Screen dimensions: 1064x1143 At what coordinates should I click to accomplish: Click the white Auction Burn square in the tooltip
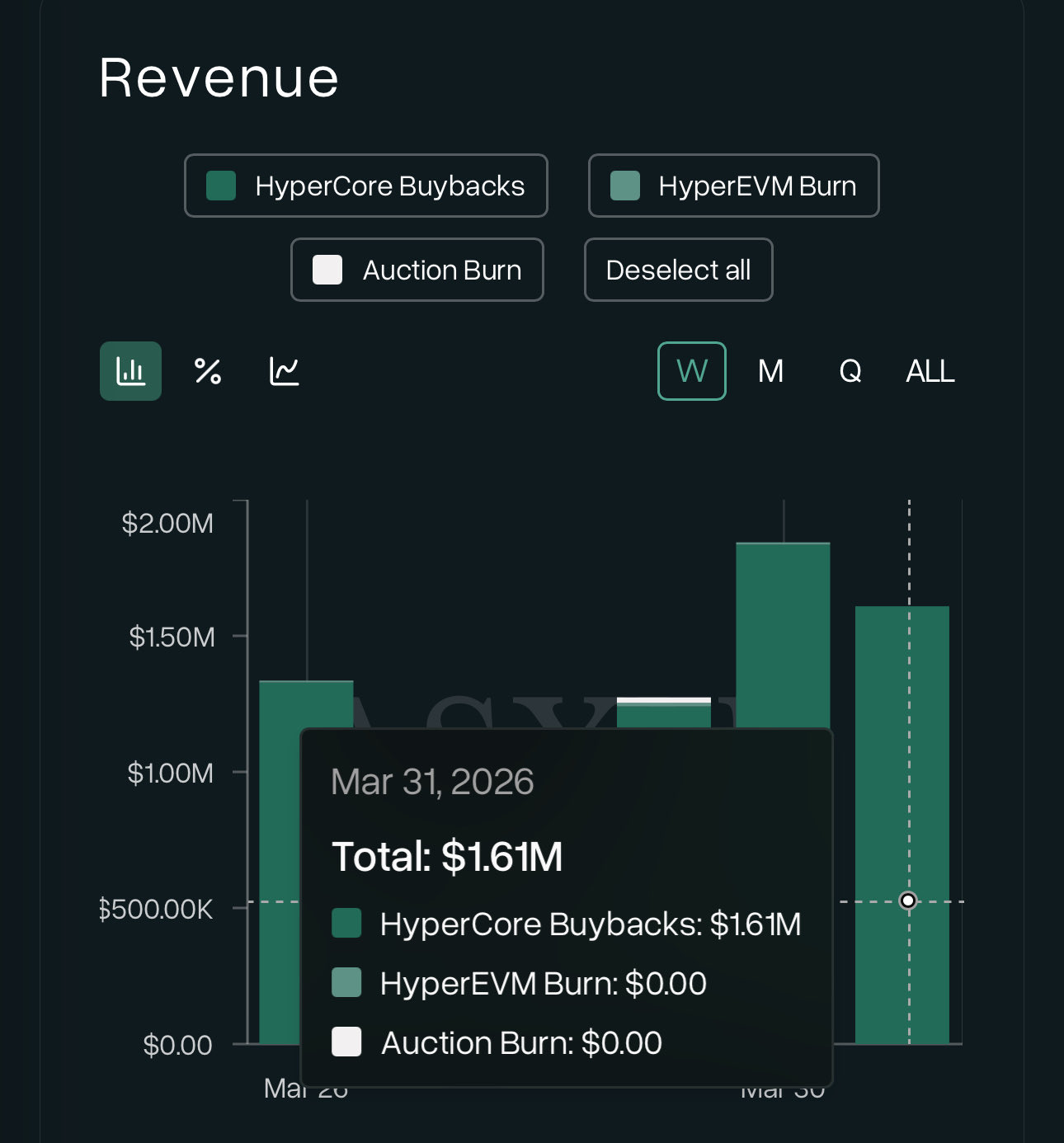pyautogui.click(x=346, y=1042)
